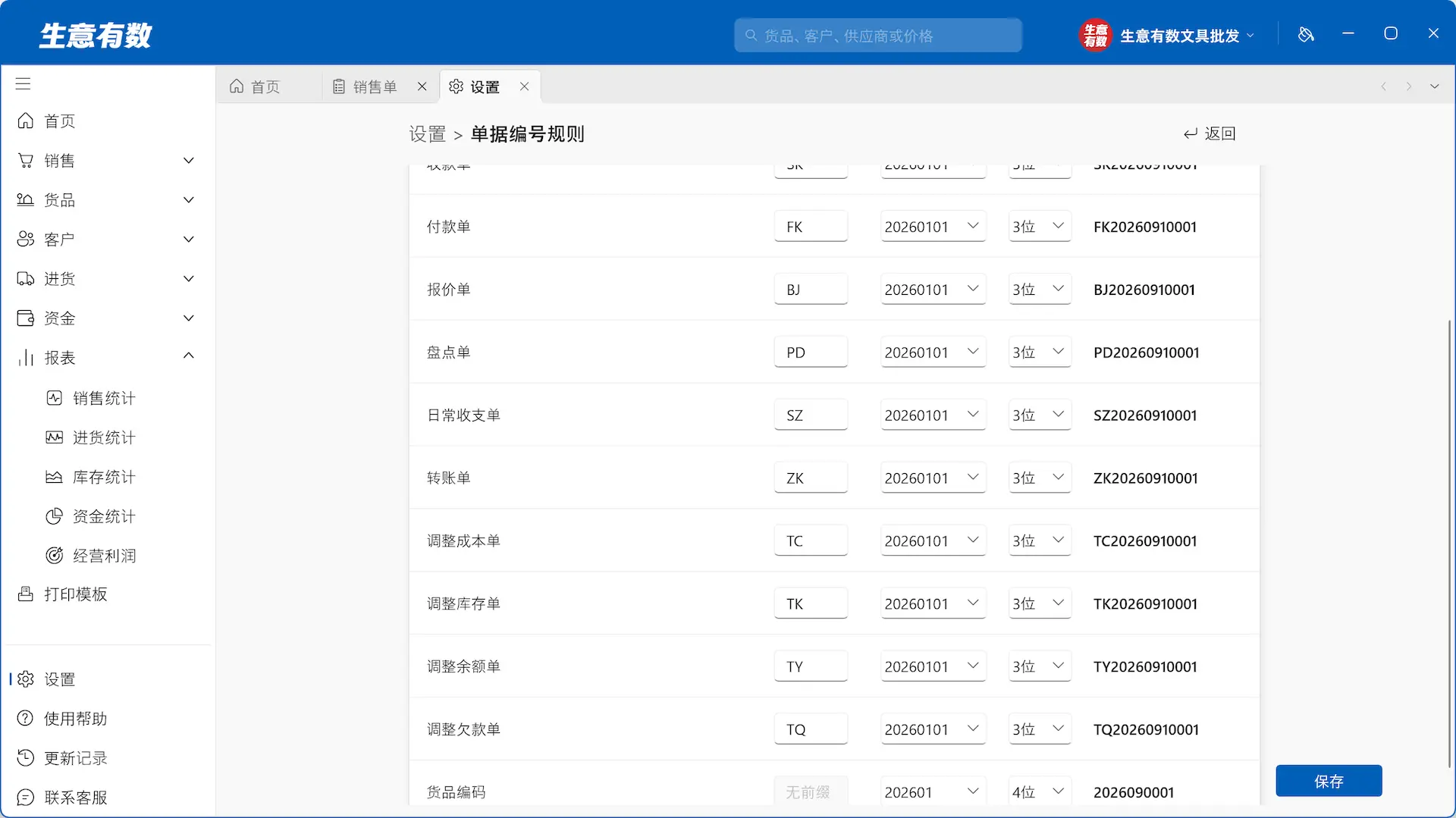Click the TQ prefix field for 调整欠款单

point(811,729)
